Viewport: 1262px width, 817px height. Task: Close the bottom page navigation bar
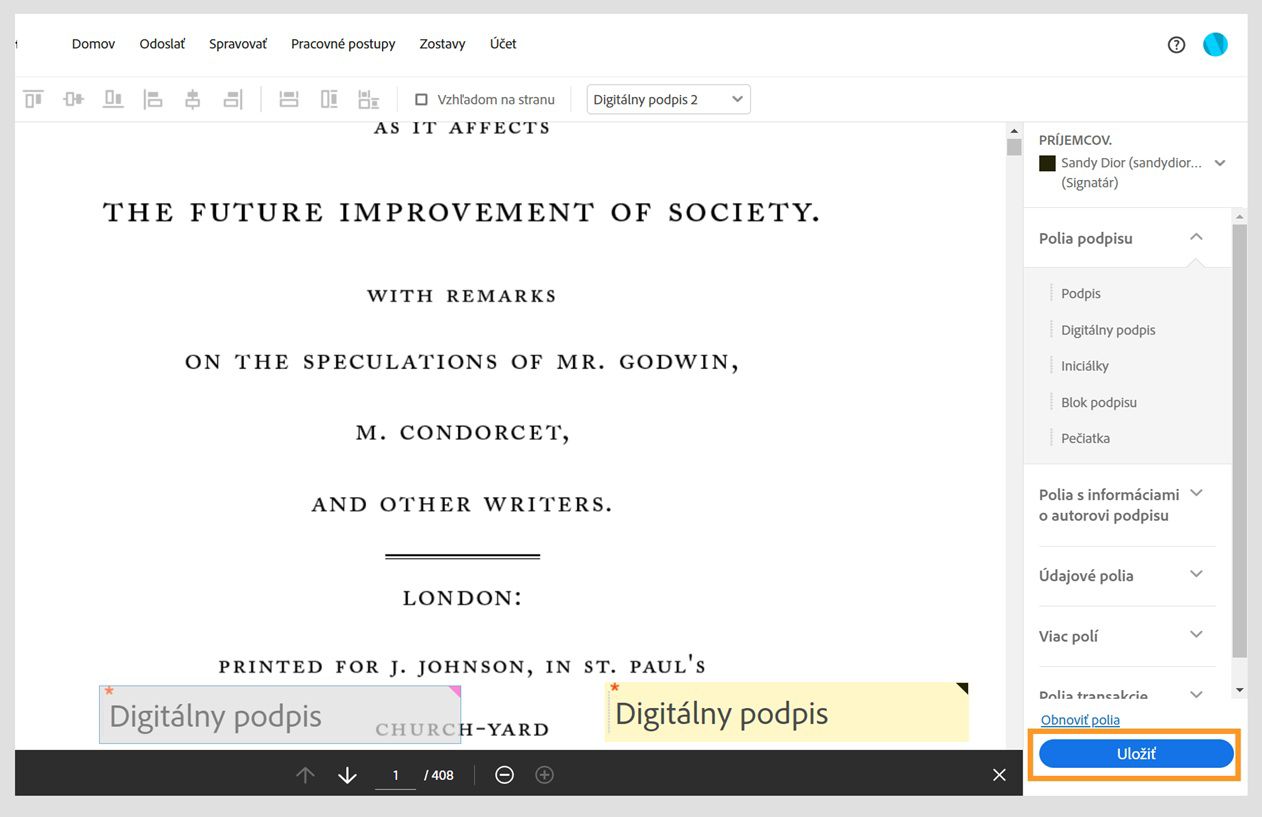999,775
